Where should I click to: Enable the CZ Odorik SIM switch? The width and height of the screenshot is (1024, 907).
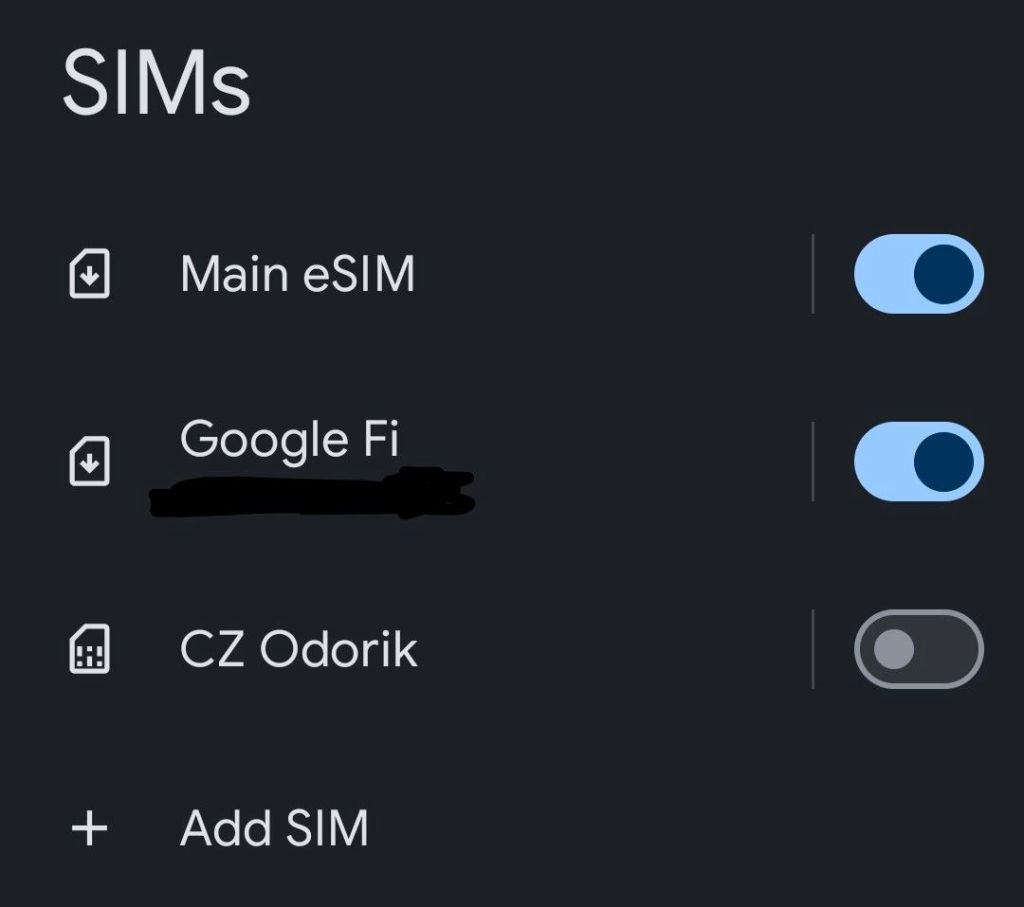[x=918, y=649]
